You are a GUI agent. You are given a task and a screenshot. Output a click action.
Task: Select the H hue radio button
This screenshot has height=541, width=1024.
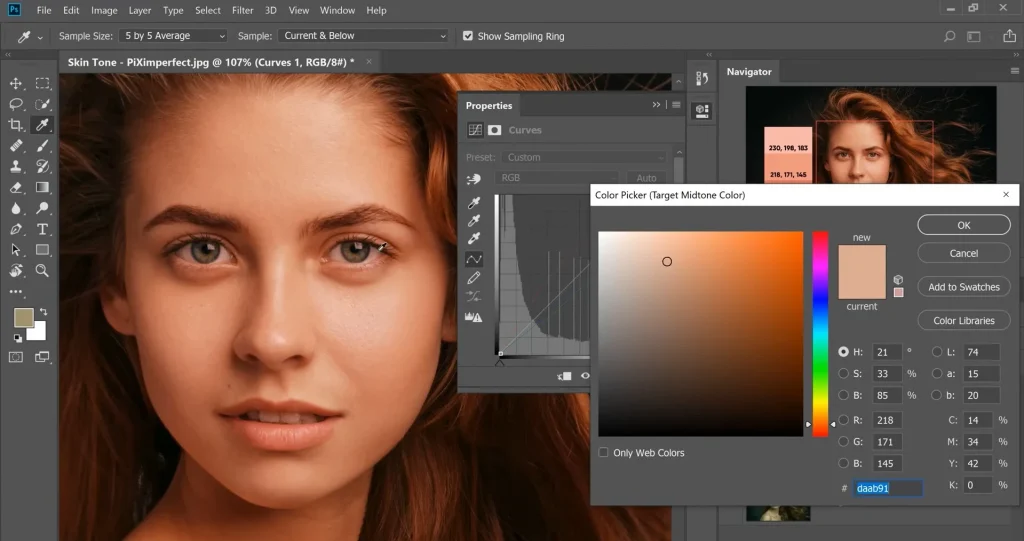pyautogui.click(x=844, y=352)
